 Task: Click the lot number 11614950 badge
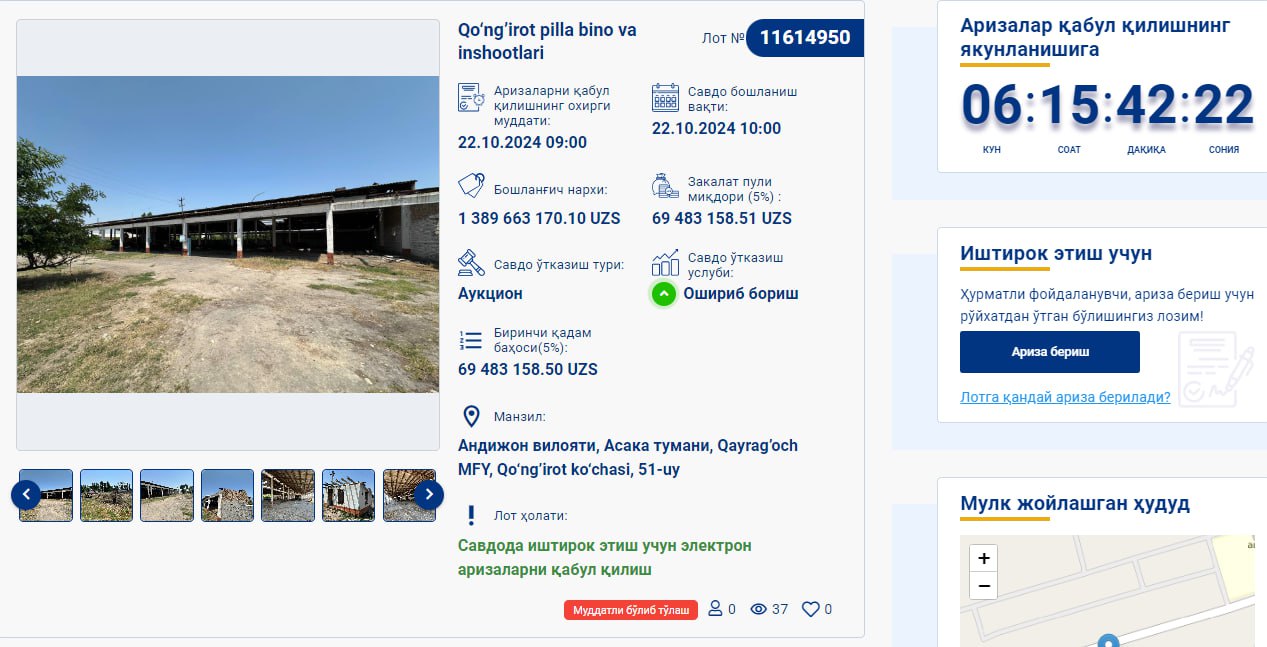[x=805, y=38]
